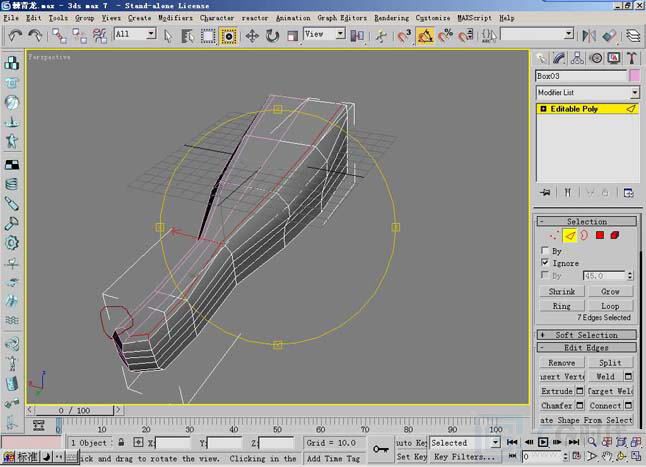
Task: Toggle the Set Key mode button
Action: 411,457
